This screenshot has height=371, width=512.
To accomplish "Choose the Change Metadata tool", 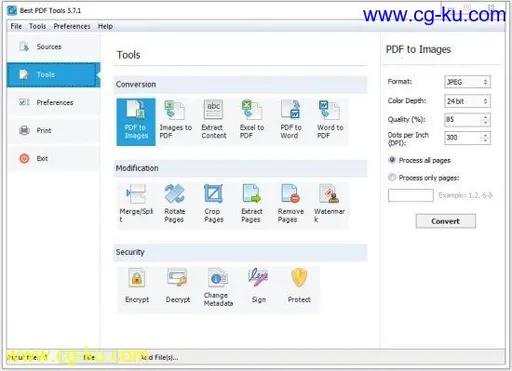I will (x=218, y=288).
